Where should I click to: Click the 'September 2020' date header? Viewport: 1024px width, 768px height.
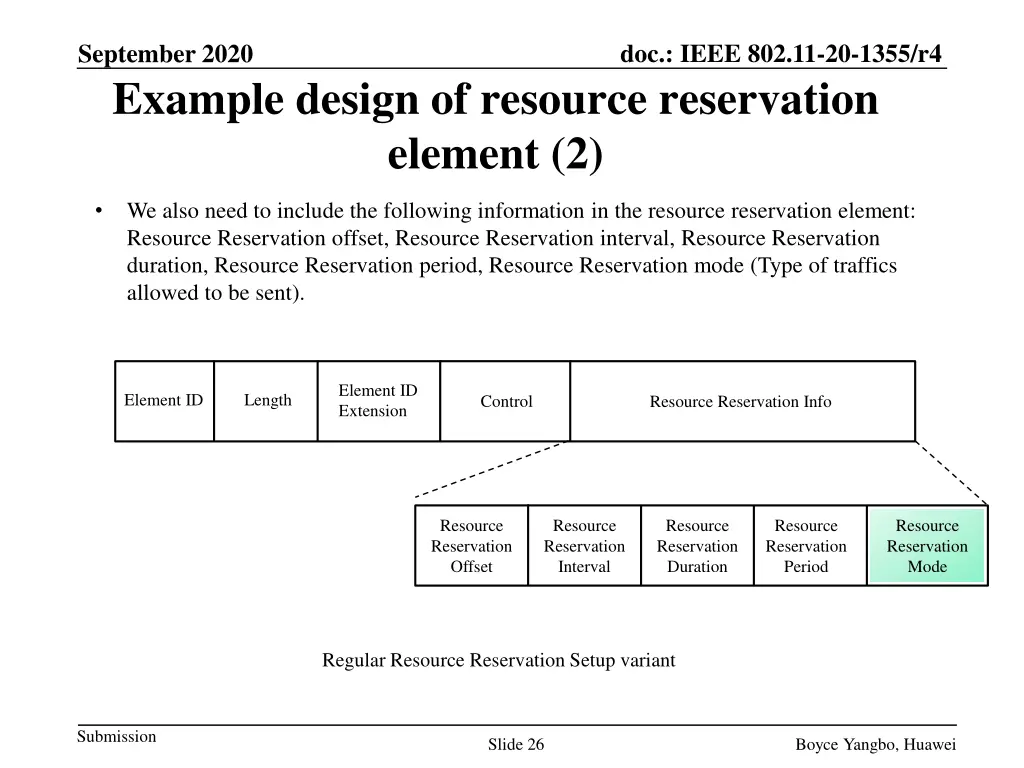point(165,54)
